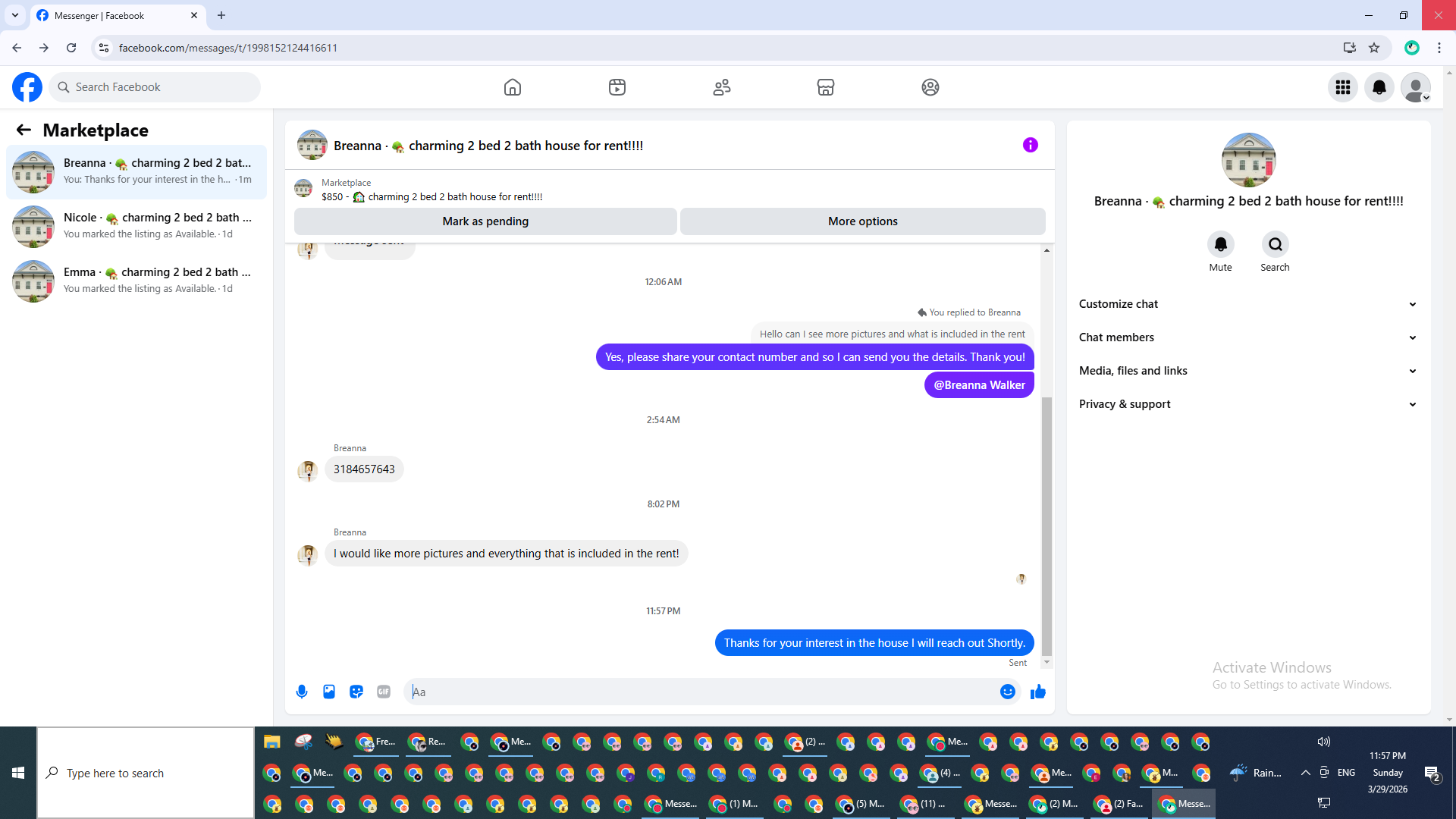Open the $850 Marketplace listing link
The width and height of the screenshot is (1456, 819).
pyautogui.click(x=431, y=196)
